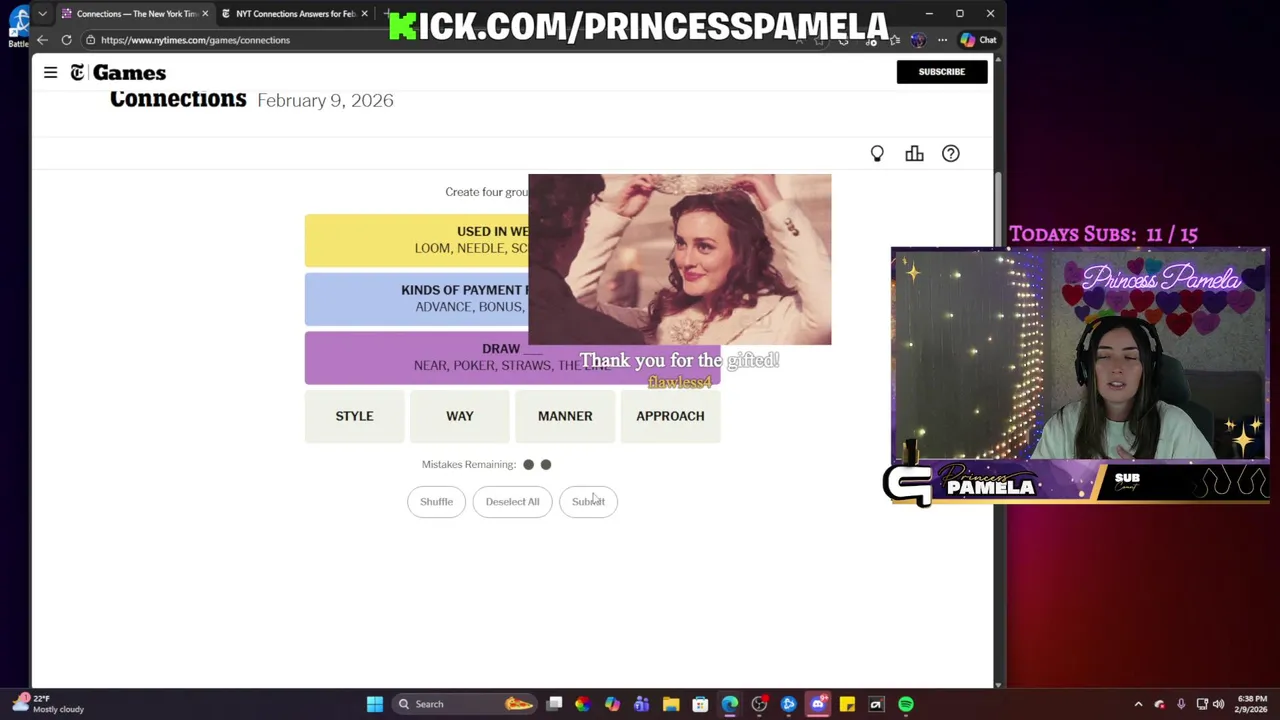Open the browser three-dot settings menu
The width and height of the screenshot is (1280, 720).
pyautogui.click(x=942, y=40)
